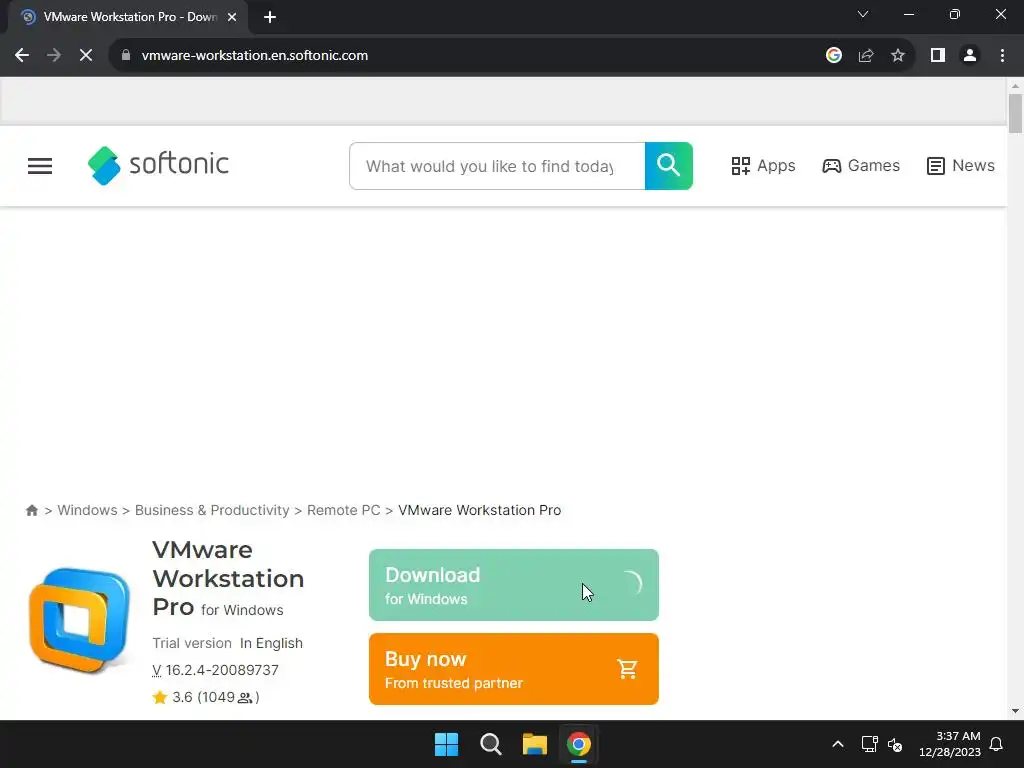Click the browser forward arrow
Screen dimensions: 1024x768
click(54, 56)
